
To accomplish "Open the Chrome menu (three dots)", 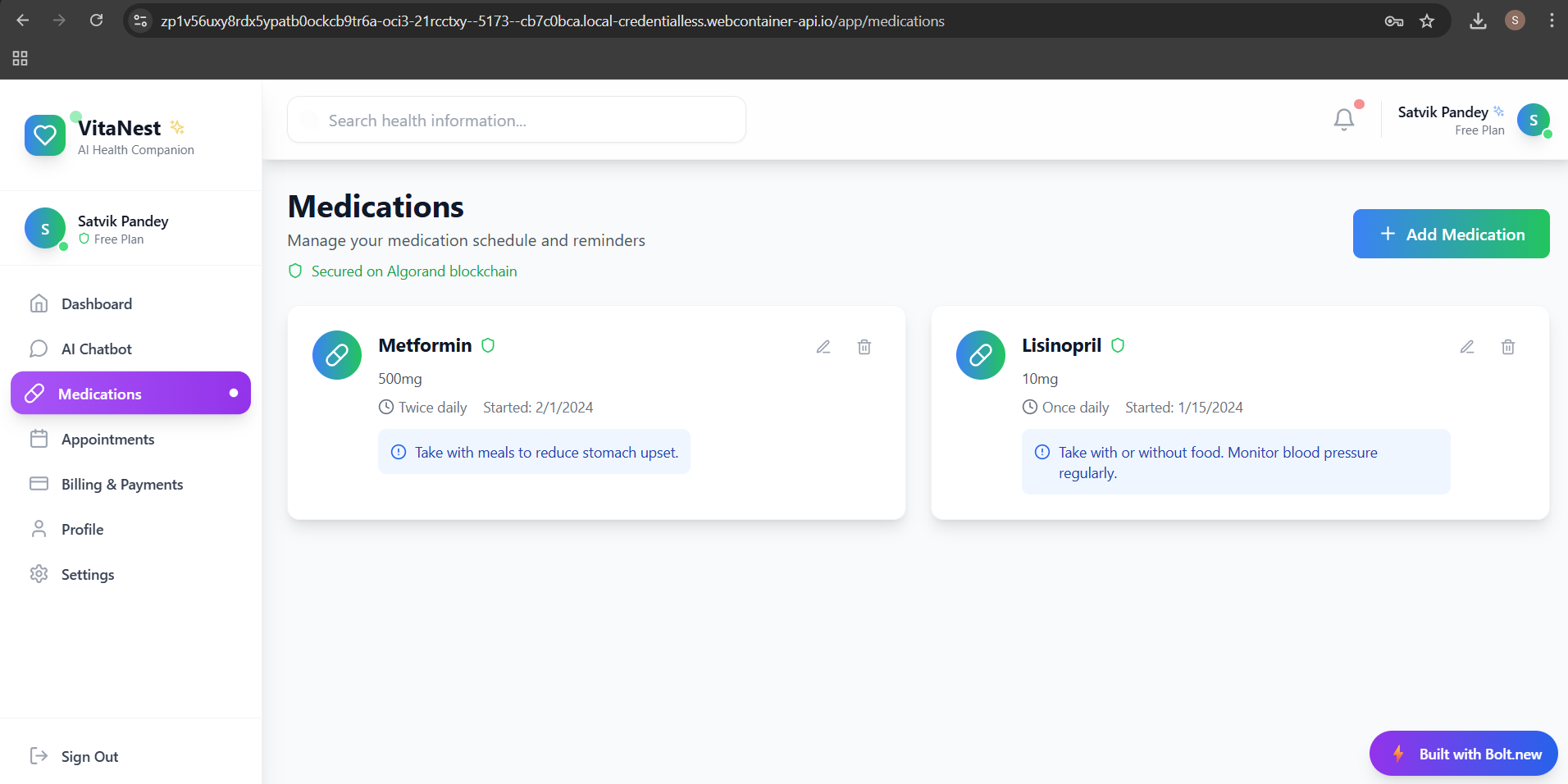I will (1552, 21).
